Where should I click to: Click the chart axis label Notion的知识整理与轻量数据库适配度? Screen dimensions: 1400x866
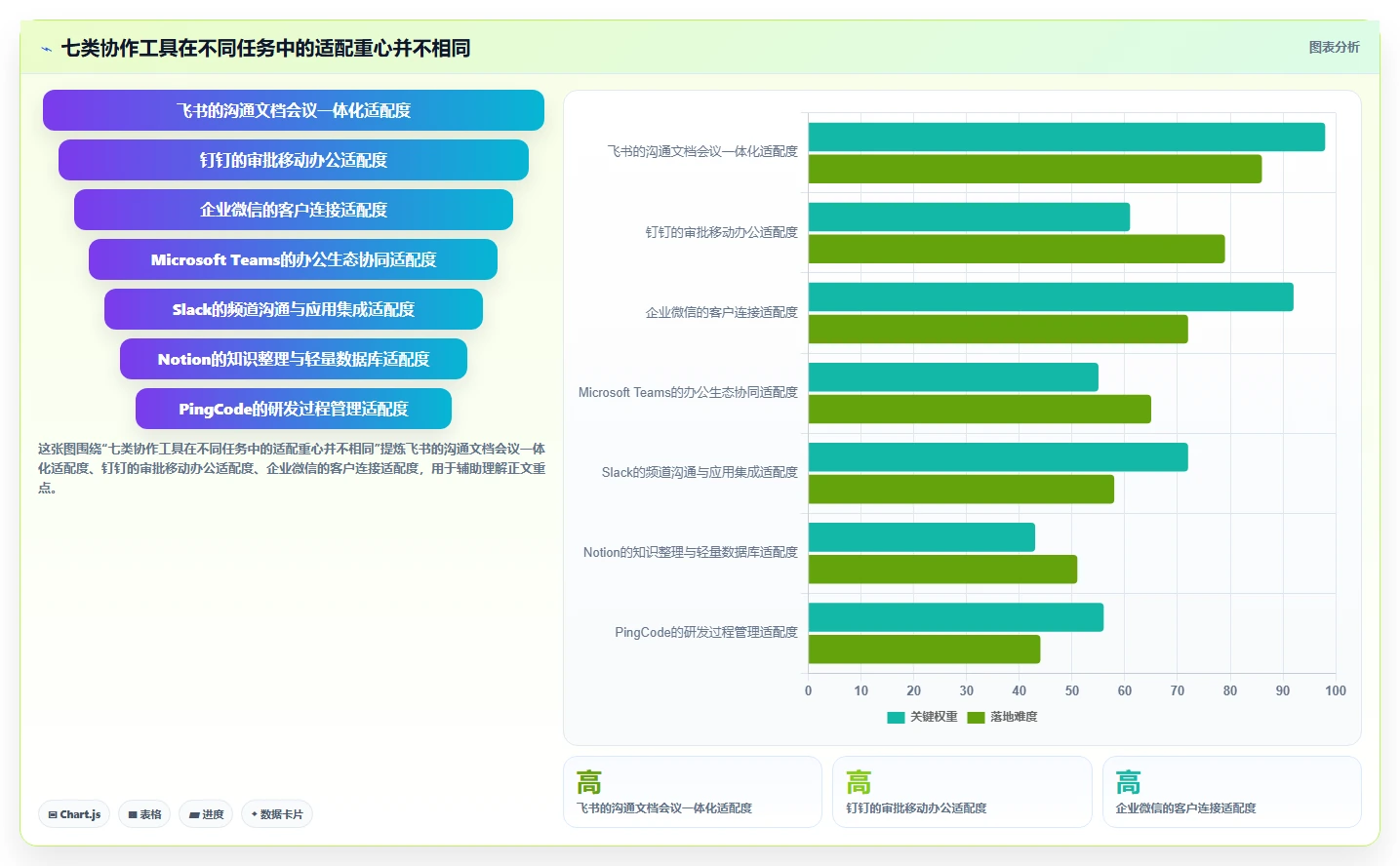tap(691, 552)
